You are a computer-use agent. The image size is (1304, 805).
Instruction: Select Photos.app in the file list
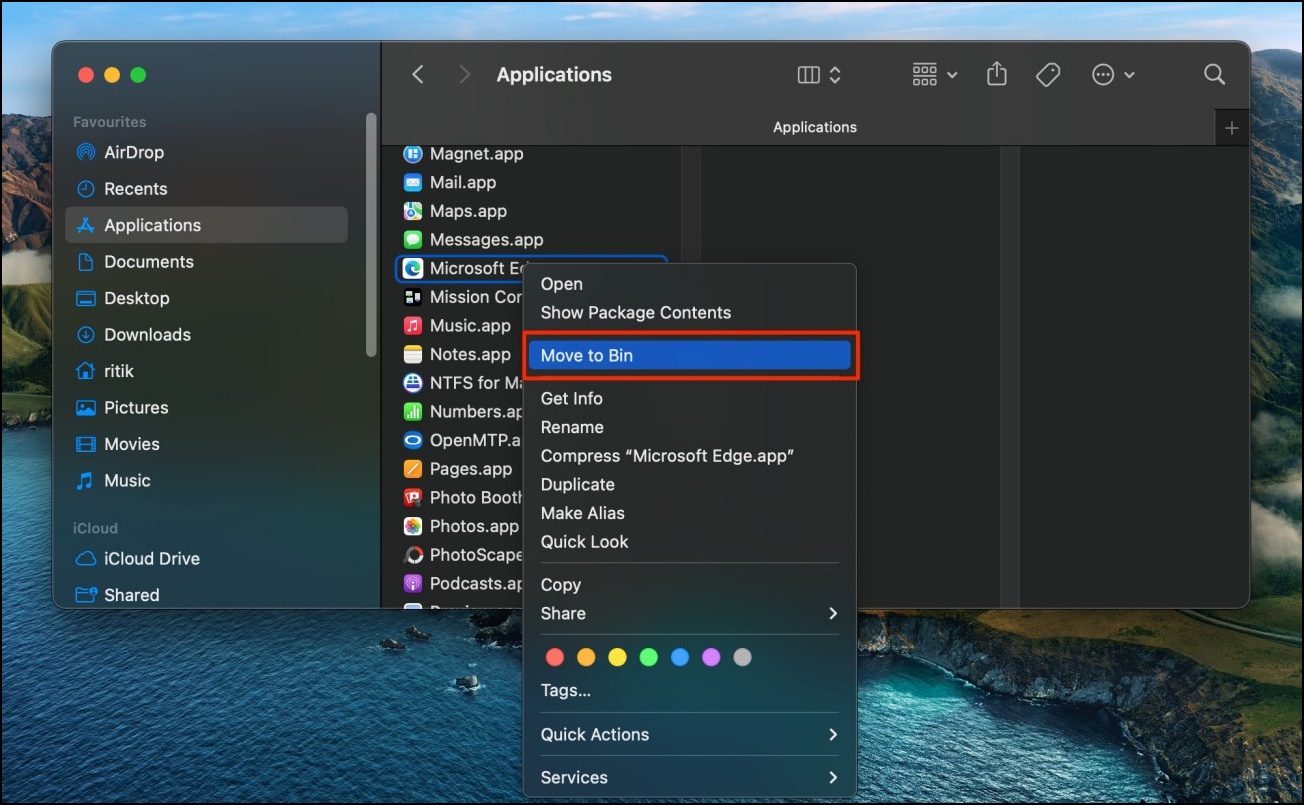(460, 526)
